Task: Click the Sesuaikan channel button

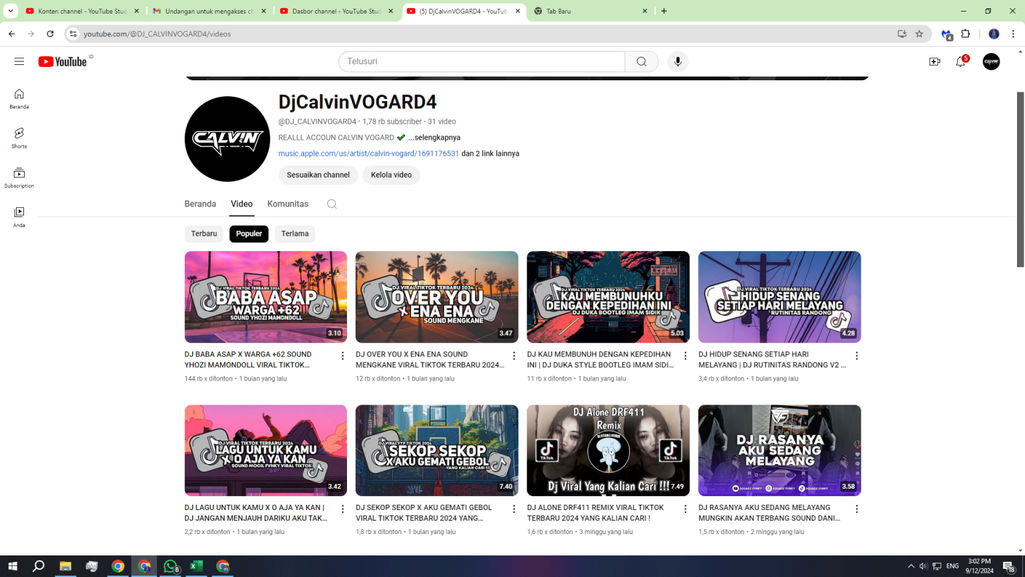Action: (318, 175)
